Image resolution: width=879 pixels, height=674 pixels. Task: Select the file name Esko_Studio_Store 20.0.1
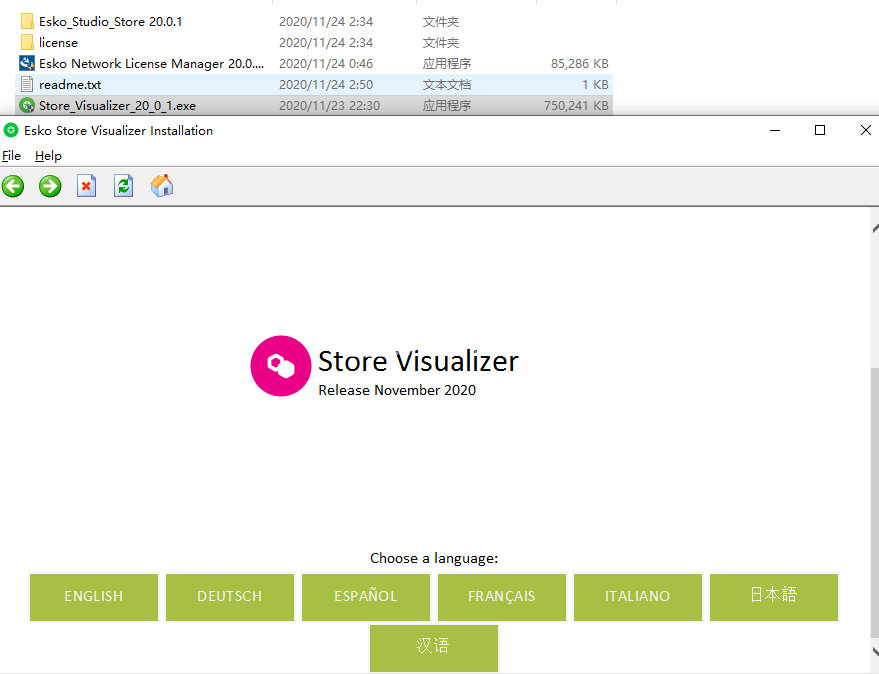click(110, 22)
